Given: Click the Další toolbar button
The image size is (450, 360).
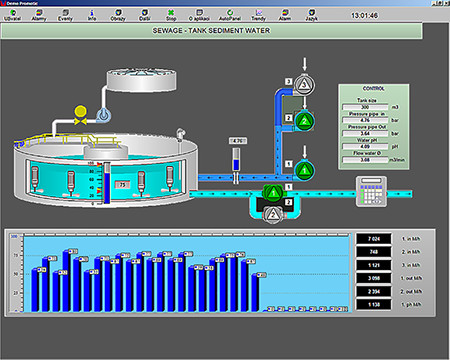Looking at the screenshot, I should pos(144,15).
